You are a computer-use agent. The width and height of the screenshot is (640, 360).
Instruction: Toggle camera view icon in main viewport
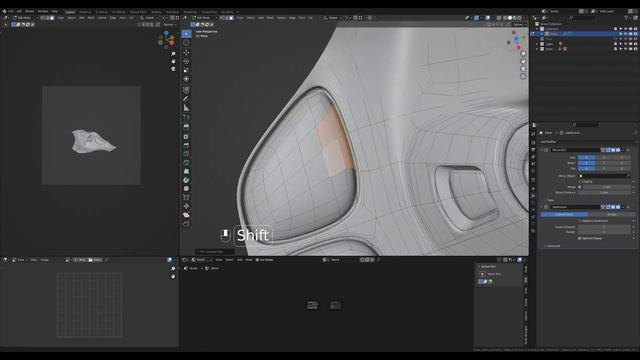[x=523, y=69]
